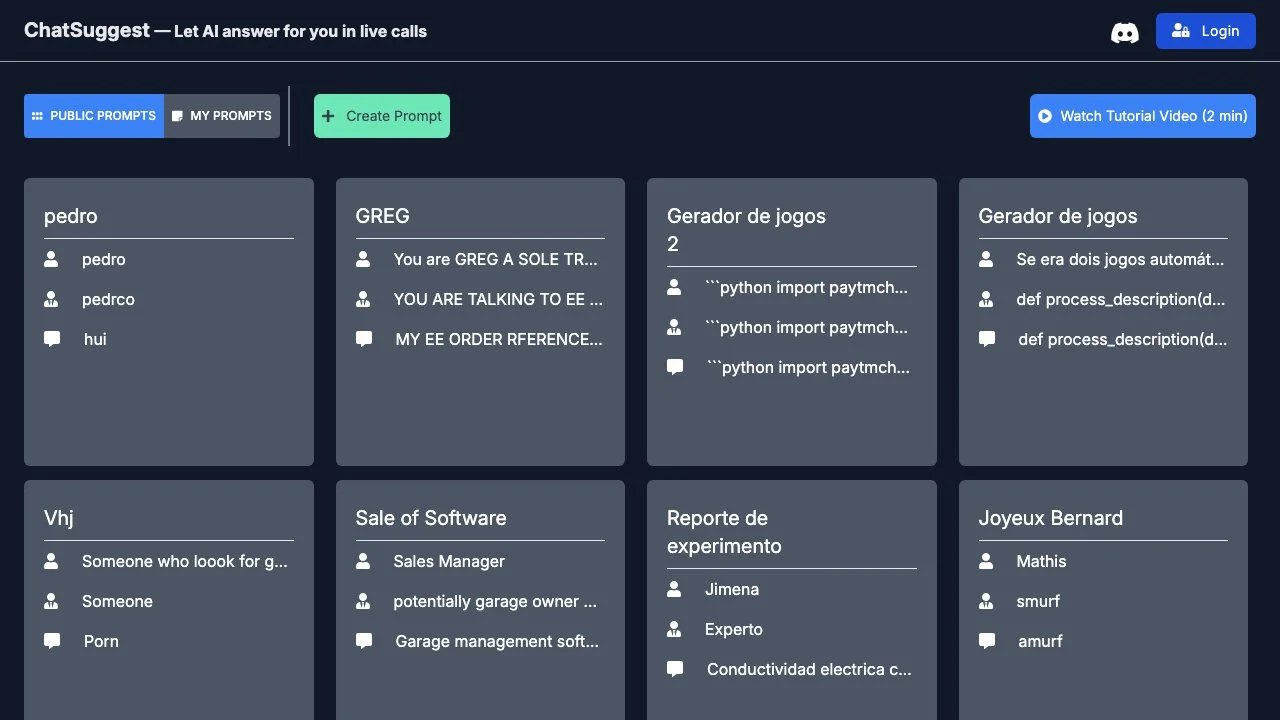Open the GREG prompt card title
The width and height of the screenshot is (1280, 720).
click(382, 216)
